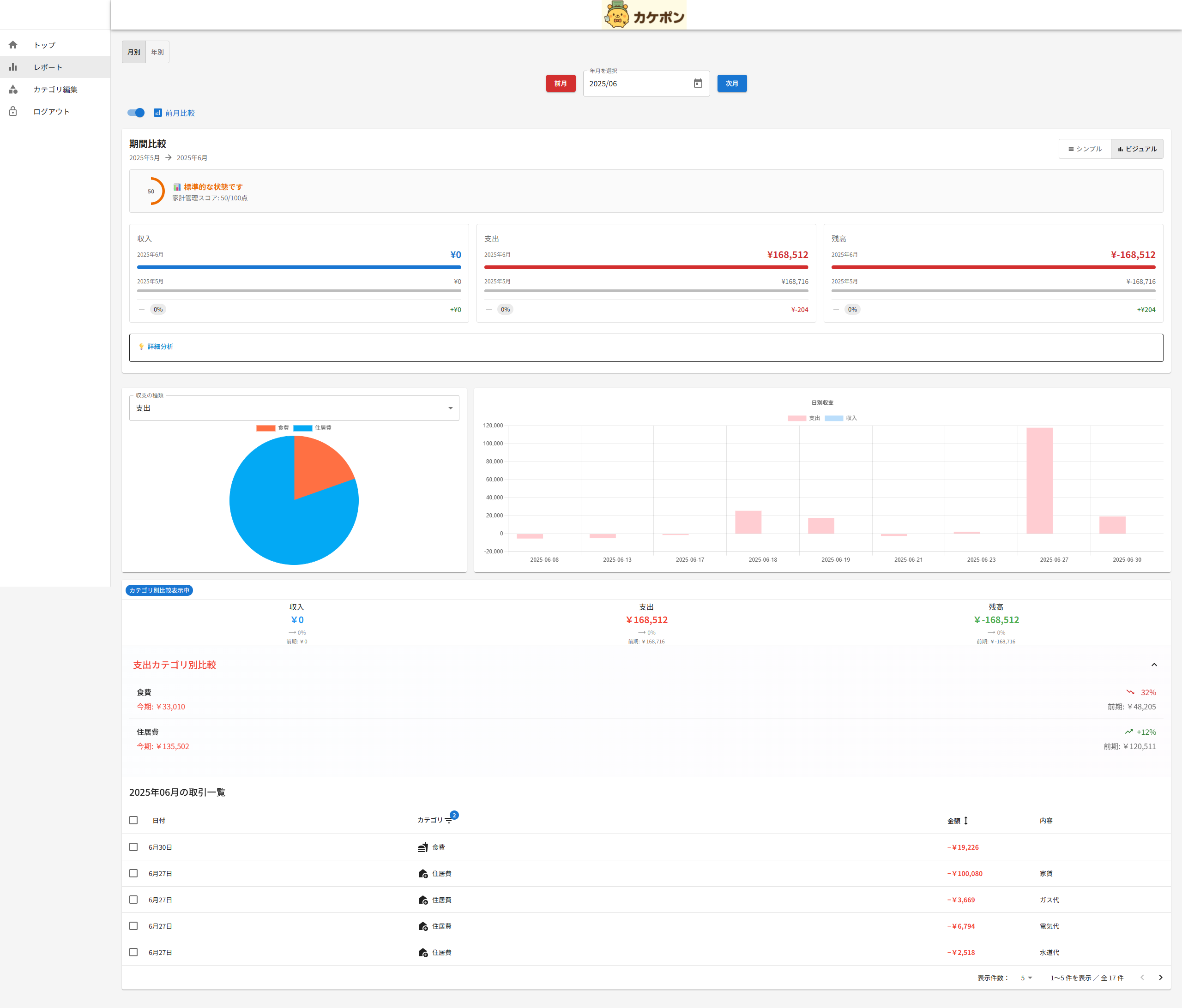Click the shapes icon for カテゴリ編集

(x=13, y=90)
